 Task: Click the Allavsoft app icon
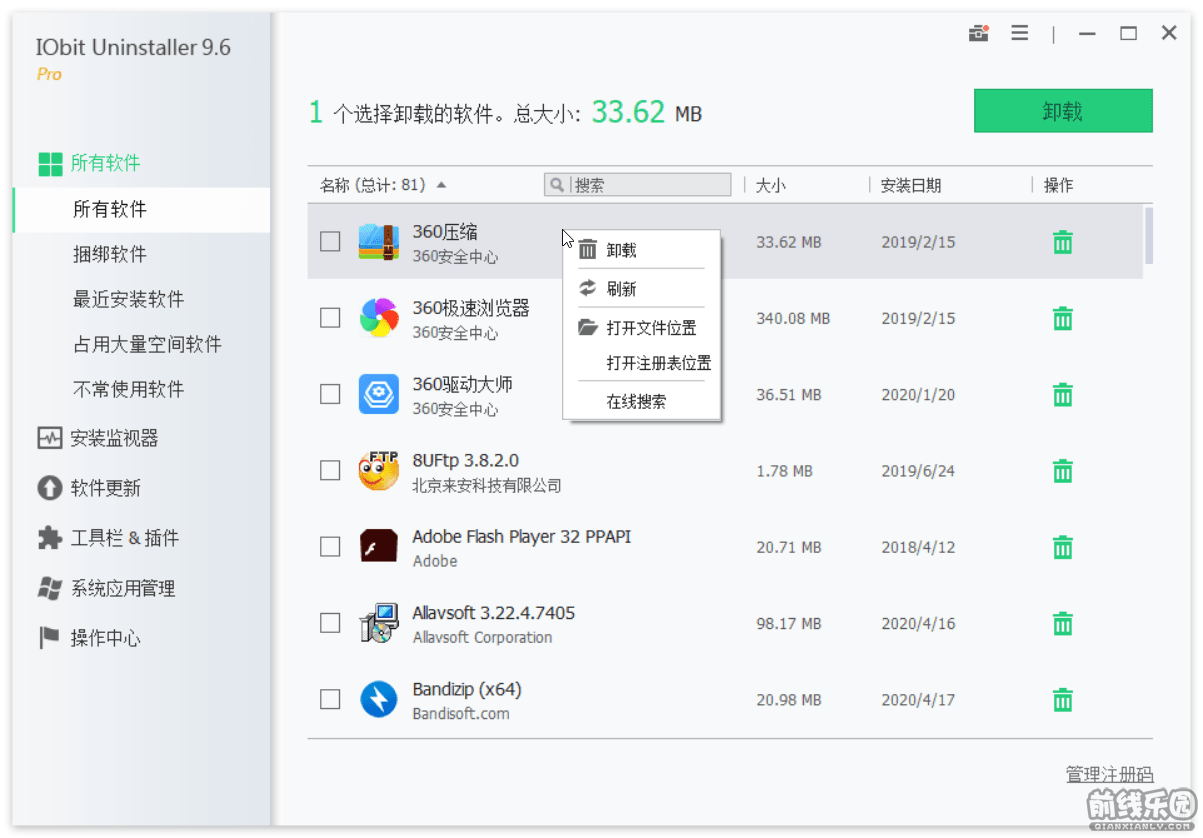coord(379,623)
